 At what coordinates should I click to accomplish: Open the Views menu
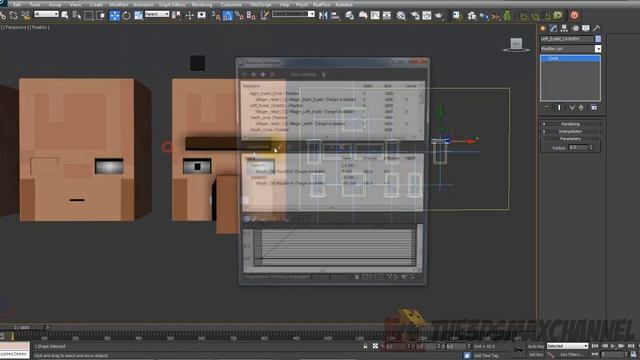(76, 4)
